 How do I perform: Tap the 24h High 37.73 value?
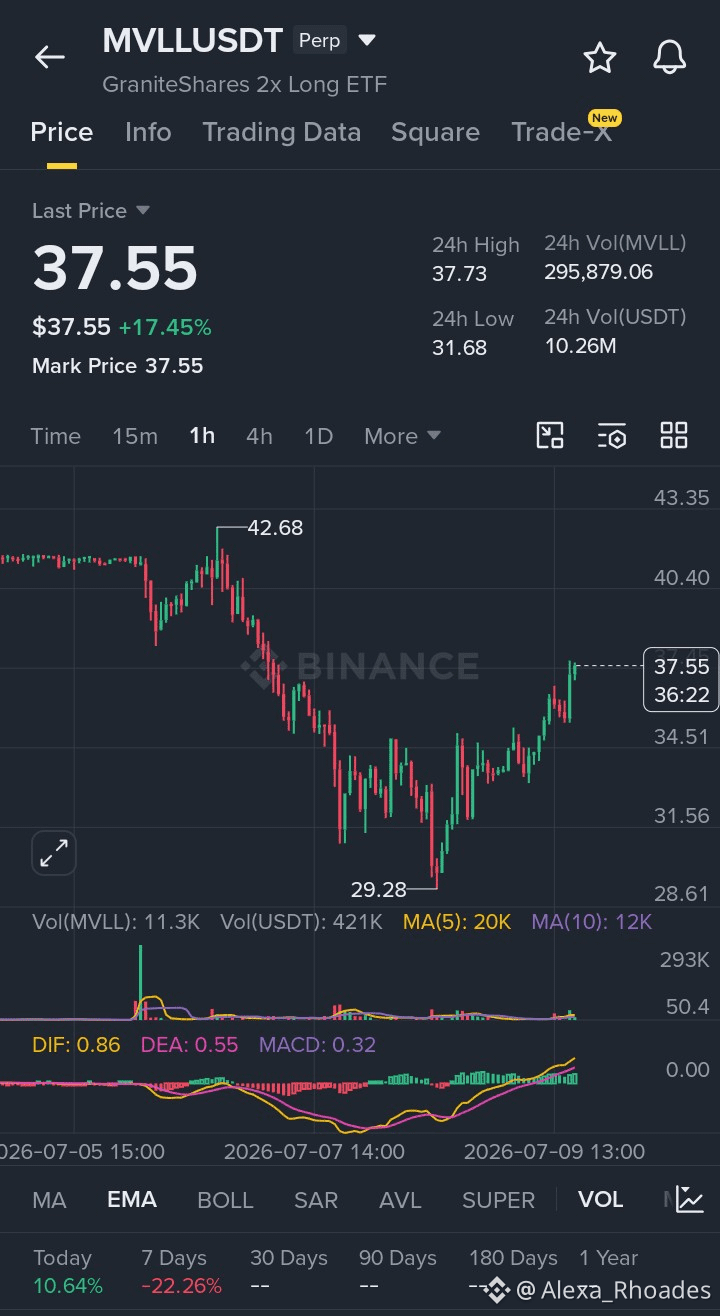click(460, 273)
